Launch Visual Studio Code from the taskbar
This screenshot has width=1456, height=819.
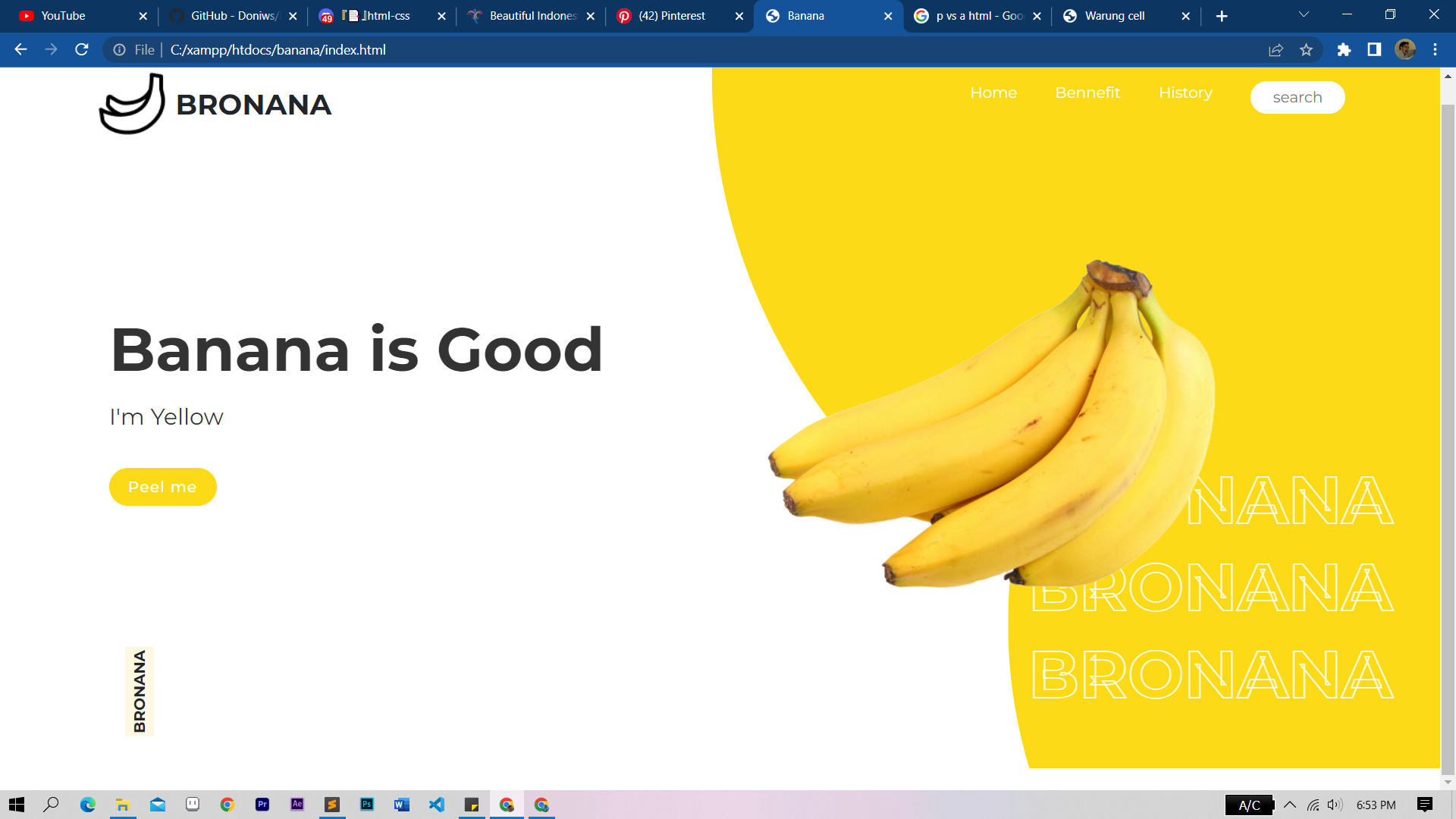[436, 805]
